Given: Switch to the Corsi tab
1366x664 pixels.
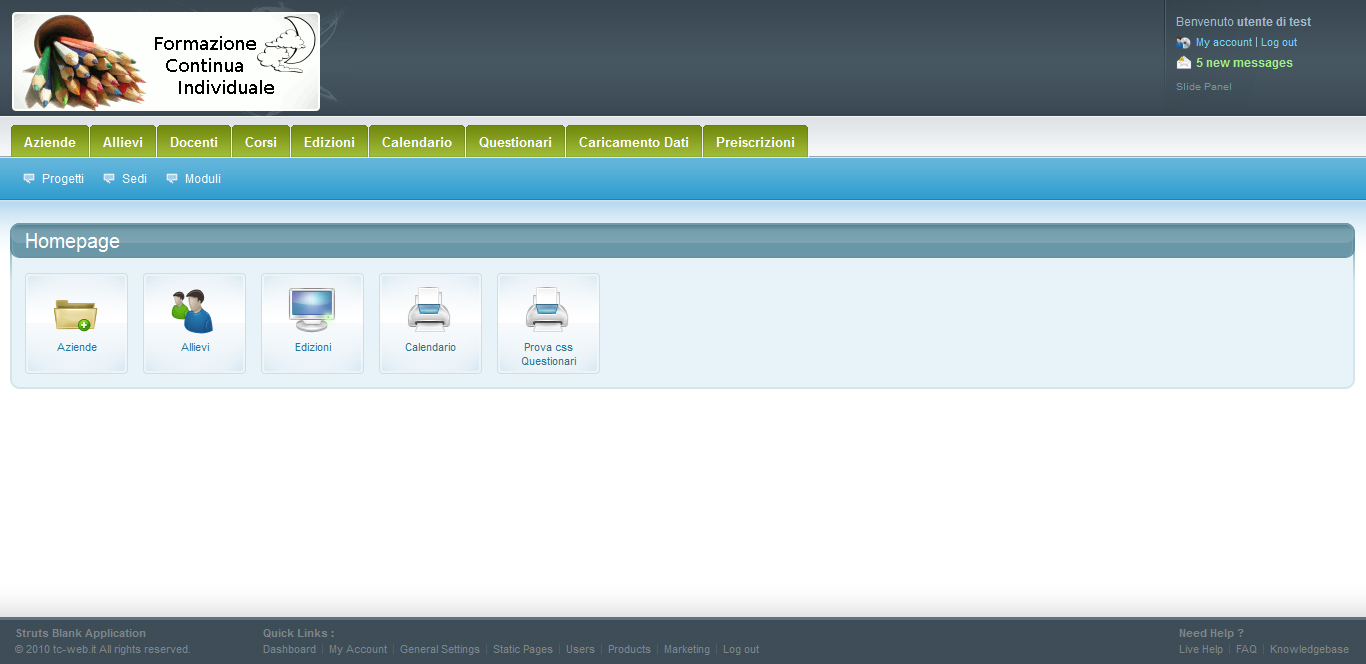Looking at the screenshot, I should point(261,142).
